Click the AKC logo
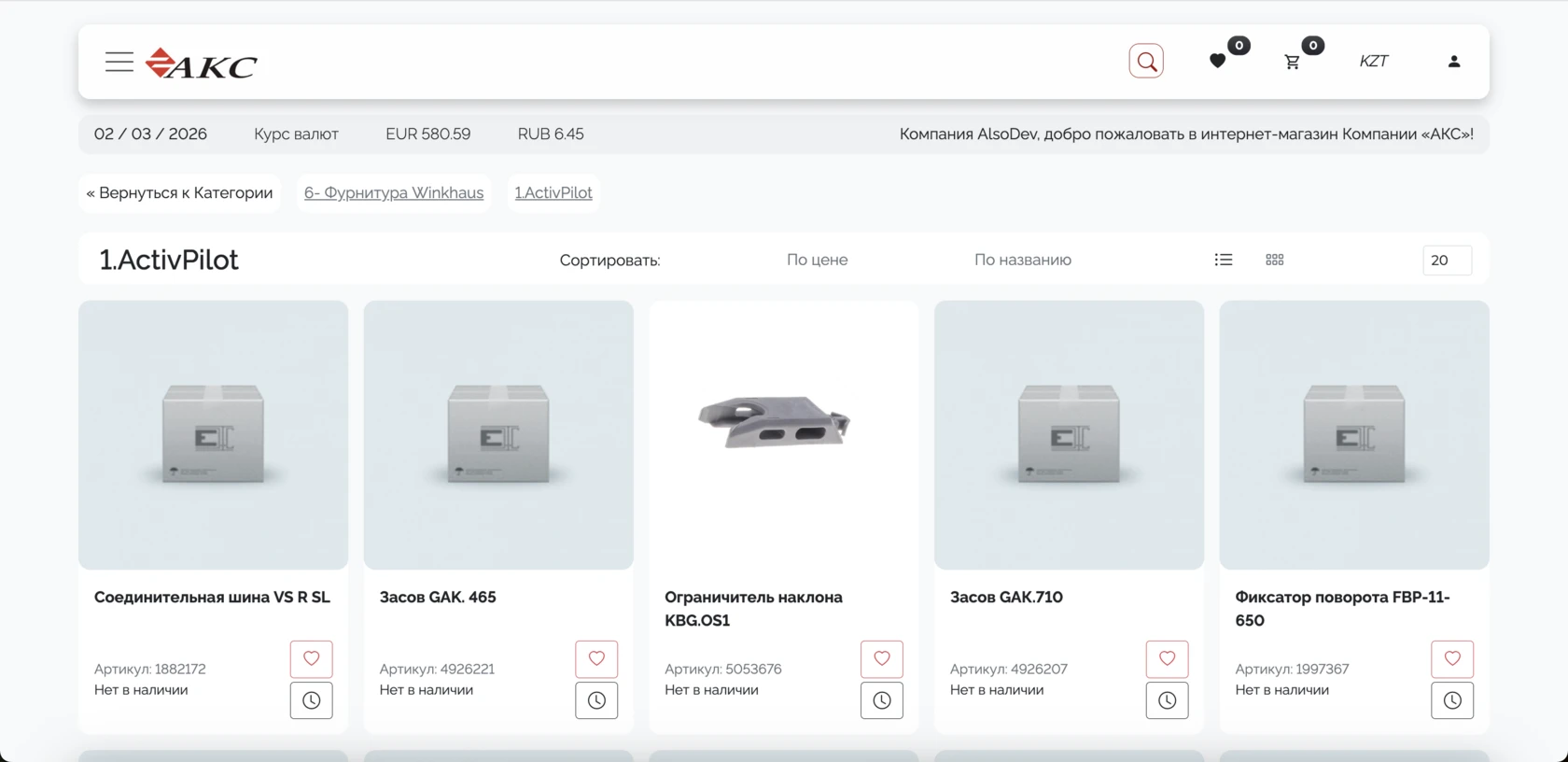Viewport: 1568px width, 762px height. [x=202, y=63]
